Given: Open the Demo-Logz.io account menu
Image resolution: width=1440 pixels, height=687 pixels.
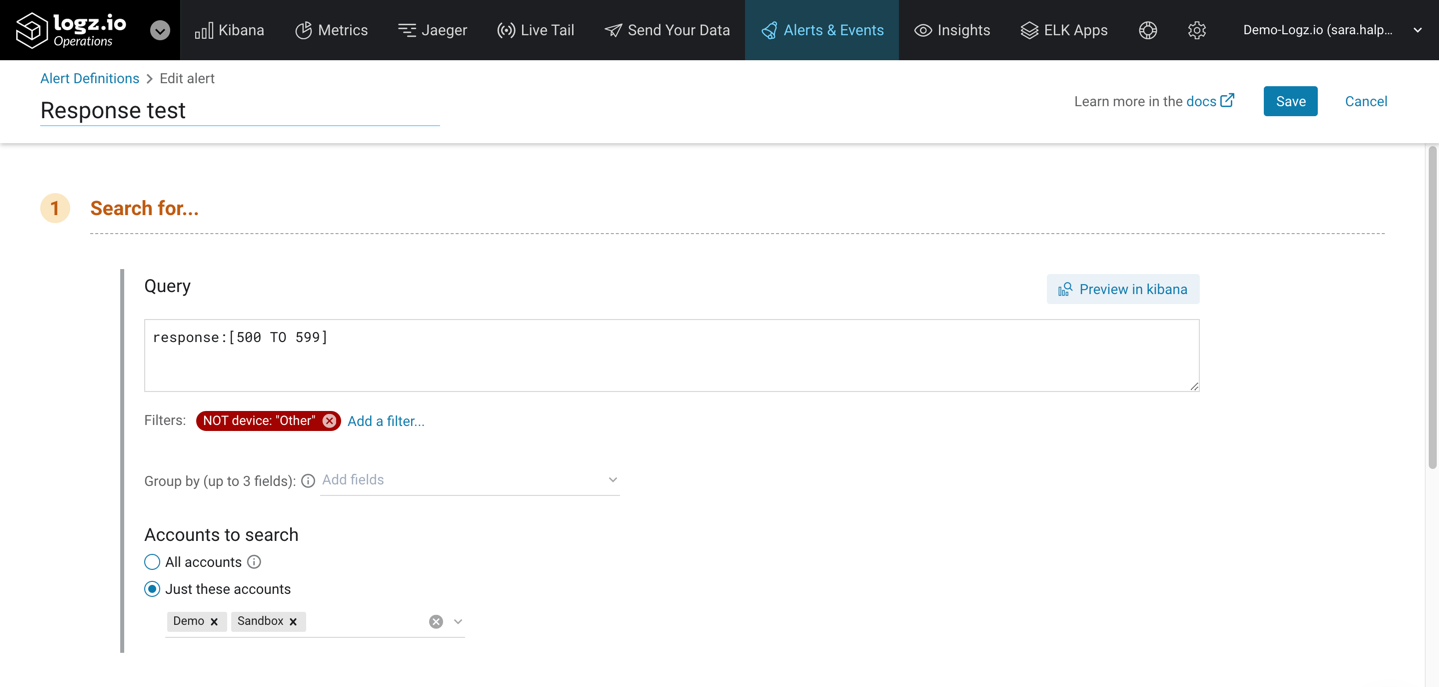Looking at the screenshot, I should pyautogui.click(x=1331, y=30).
